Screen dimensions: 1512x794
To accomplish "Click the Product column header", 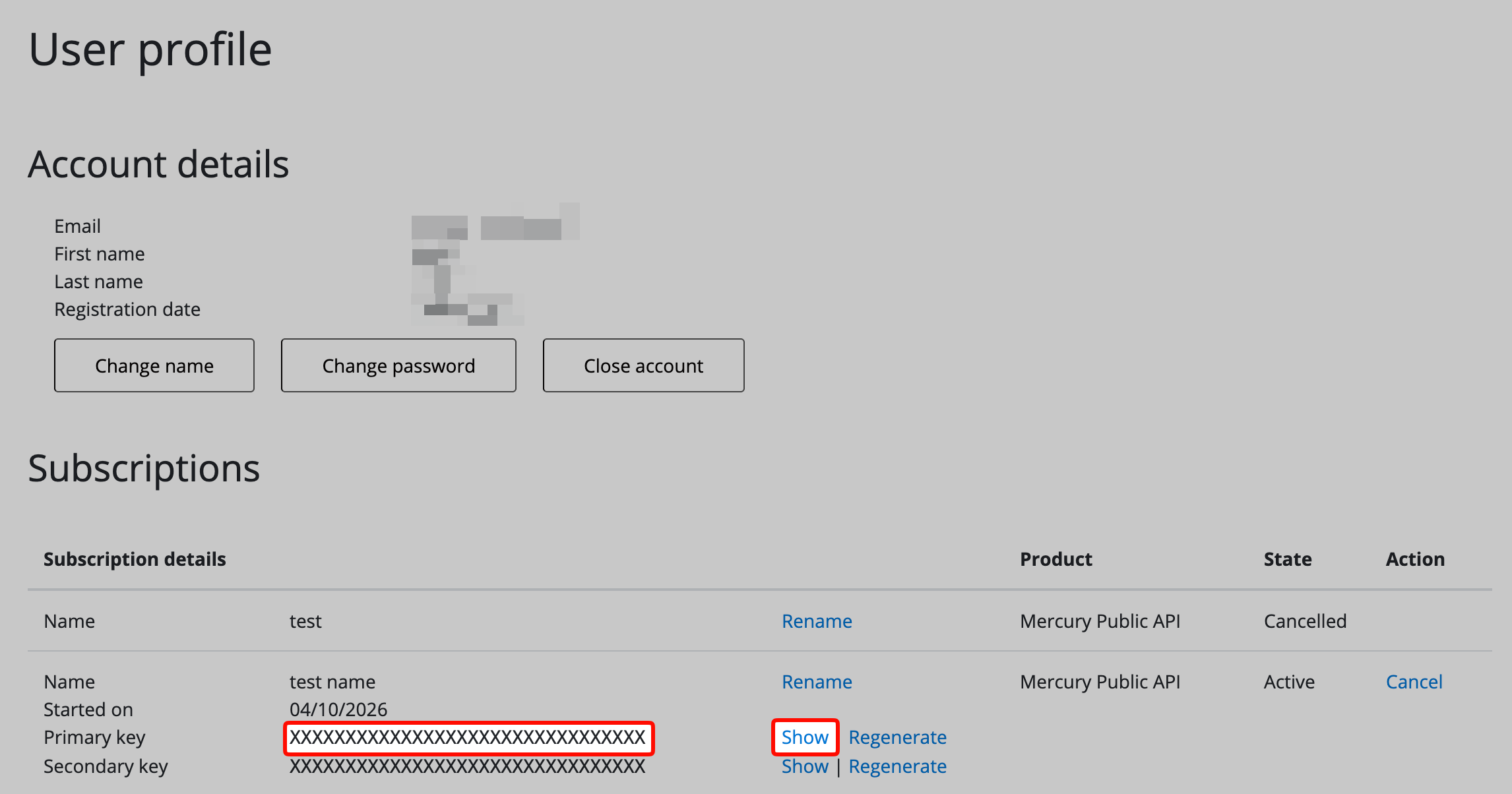I will [x=1056, y=559].
